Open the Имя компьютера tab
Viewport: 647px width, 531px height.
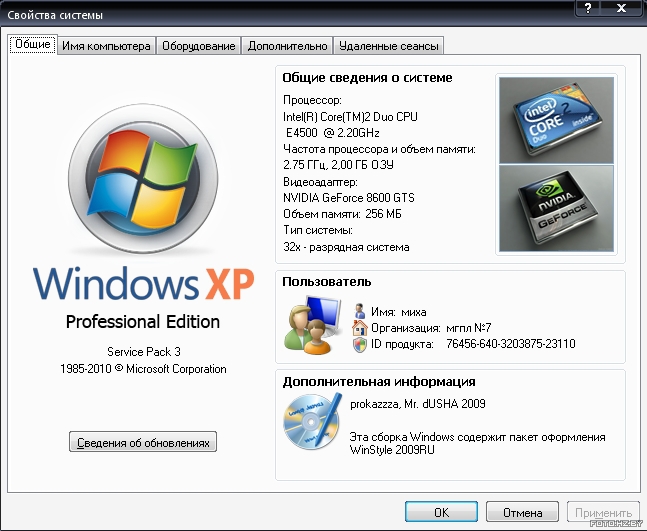[x=106, y=46]
